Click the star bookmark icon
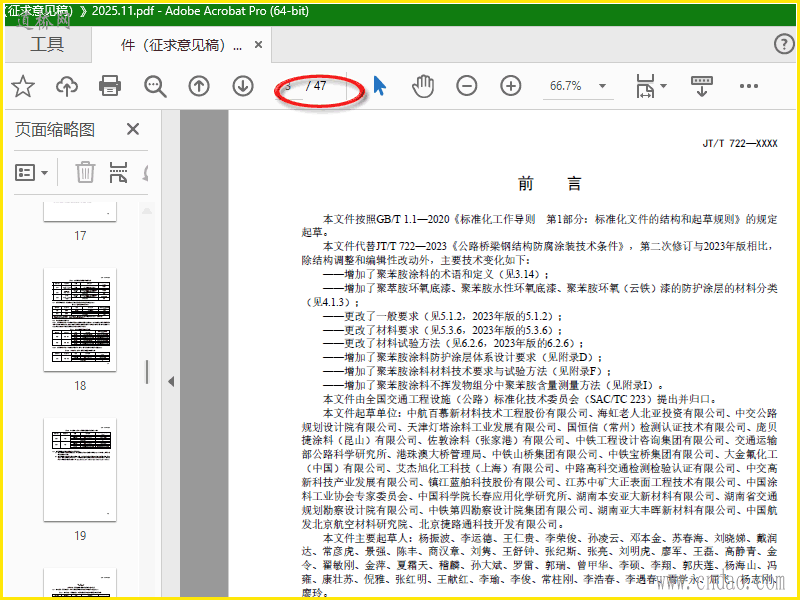This screenshot has width=800, height=600. (x=23, y=86)
